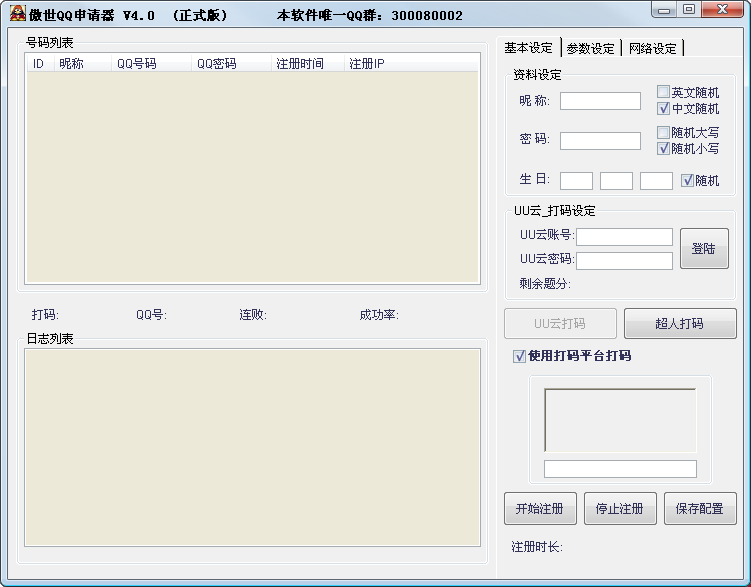The height and width of the screenshot is (587, 751).
Task: Click the 登陆 button
Action: point(704,248)
